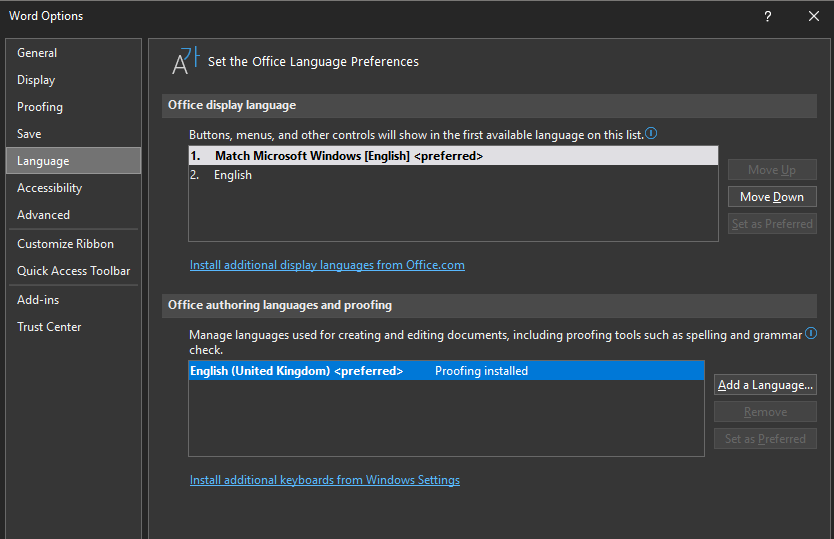This screenshot has width=834, height=539.
Task: Click the Remove authoring language button
Action: click(765, 412)
